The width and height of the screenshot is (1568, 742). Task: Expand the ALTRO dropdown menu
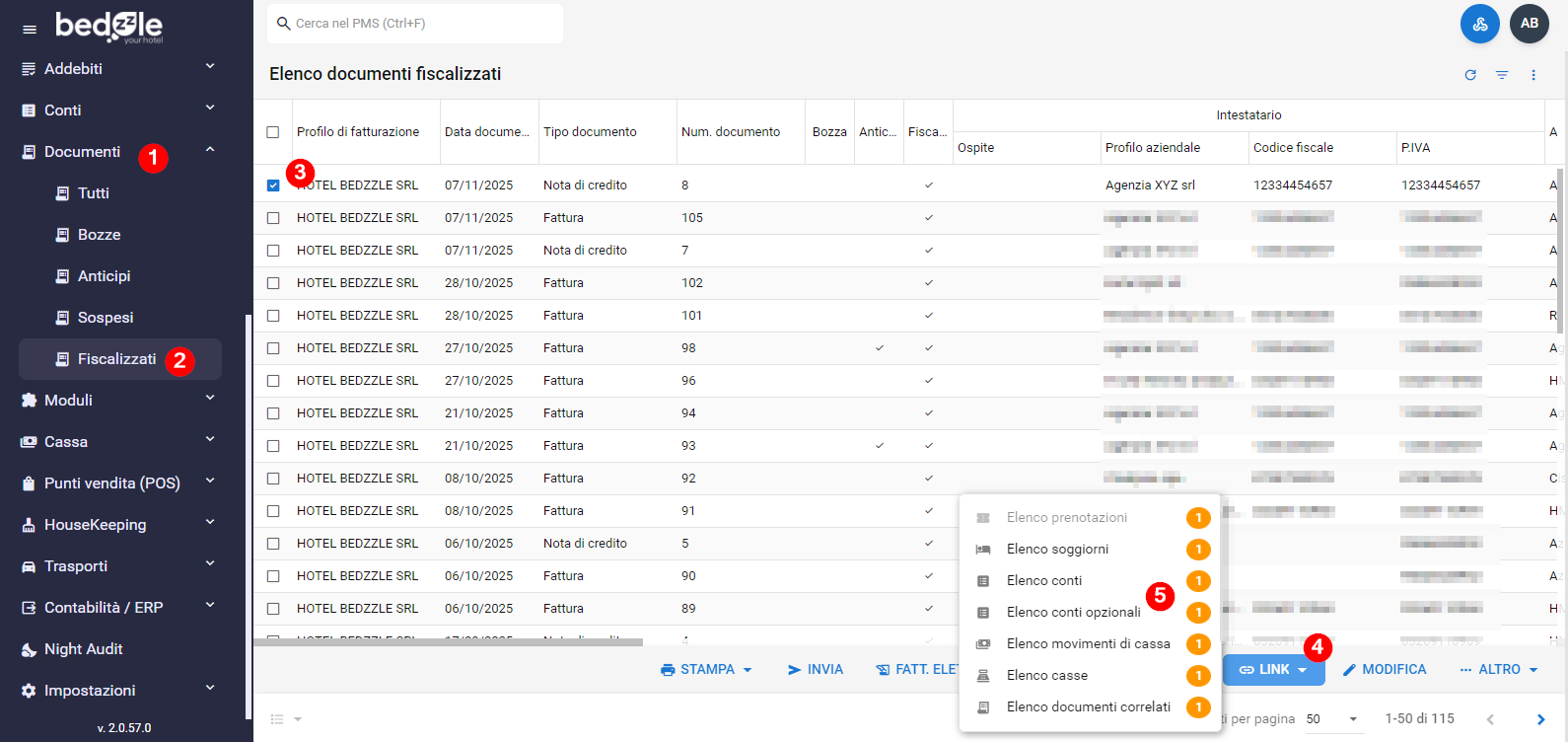click(1499, 669)
